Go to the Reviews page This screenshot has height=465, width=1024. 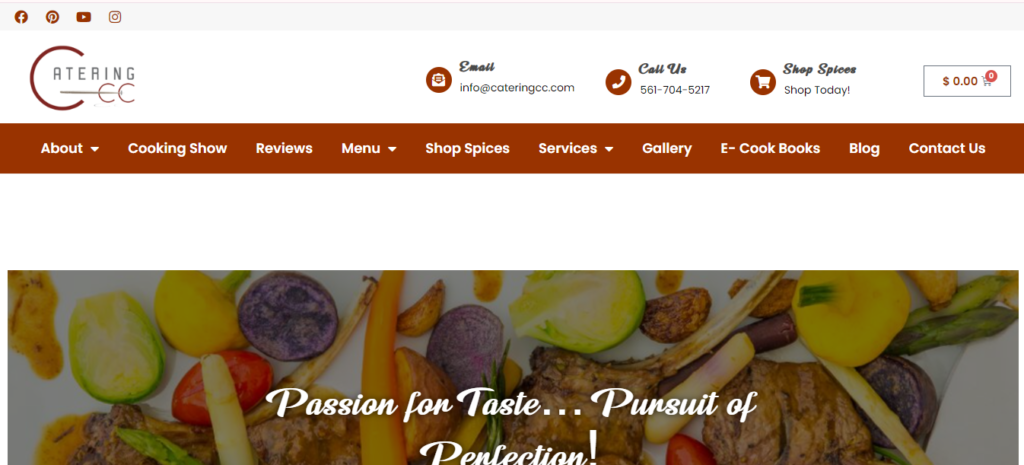(x=284, y=148)
